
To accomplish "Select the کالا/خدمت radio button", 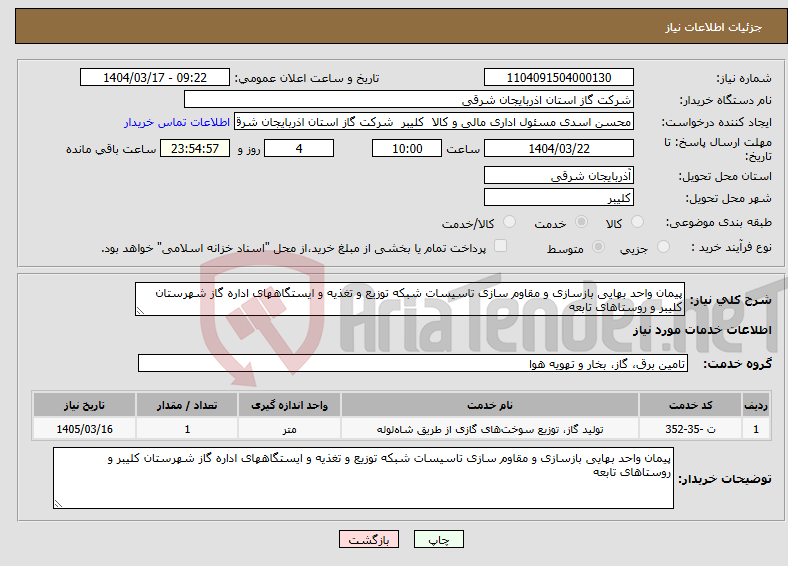I will pos(510,222).
